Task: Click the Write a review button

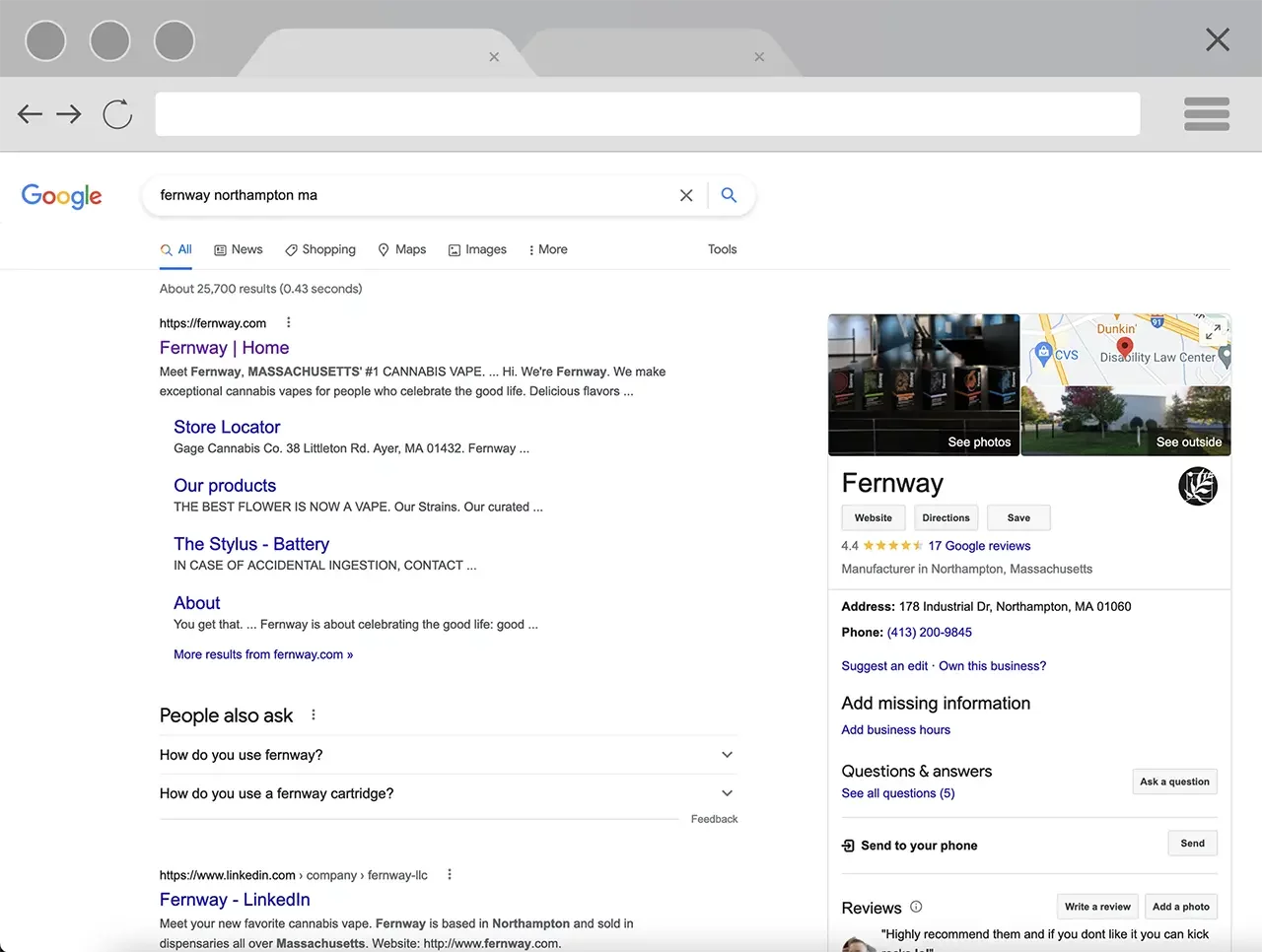Action: pyautogui.click(x=1097, y=907)
